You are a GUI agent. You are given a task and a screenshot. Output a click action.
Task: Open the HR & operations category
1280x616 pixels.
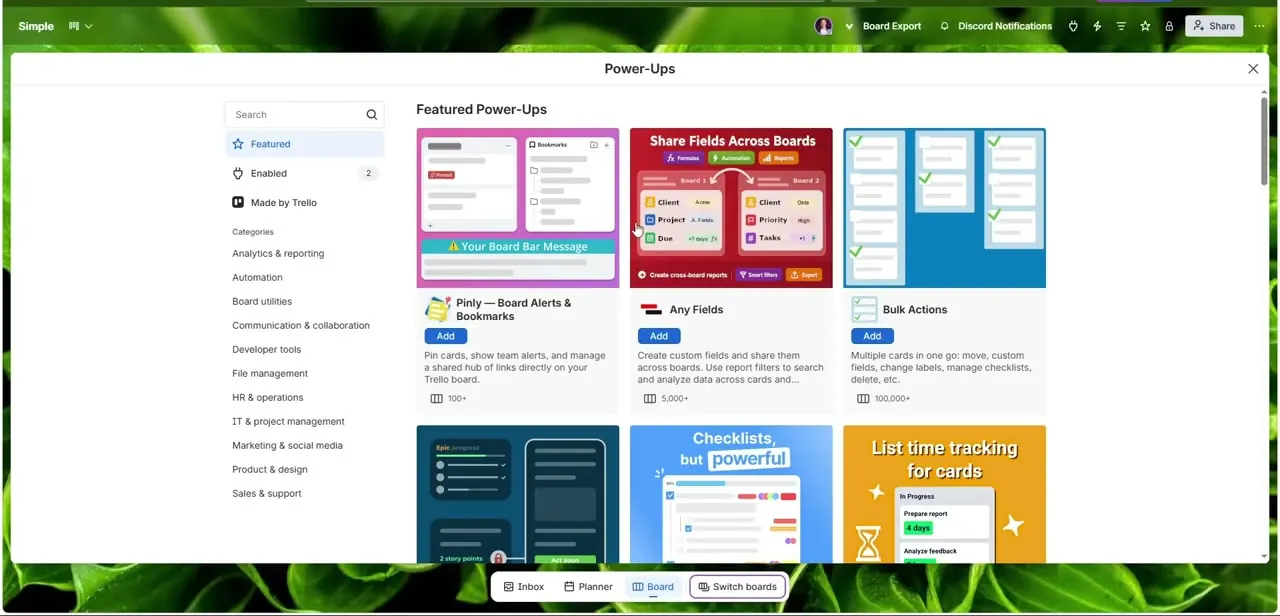(x=267, y=397)
